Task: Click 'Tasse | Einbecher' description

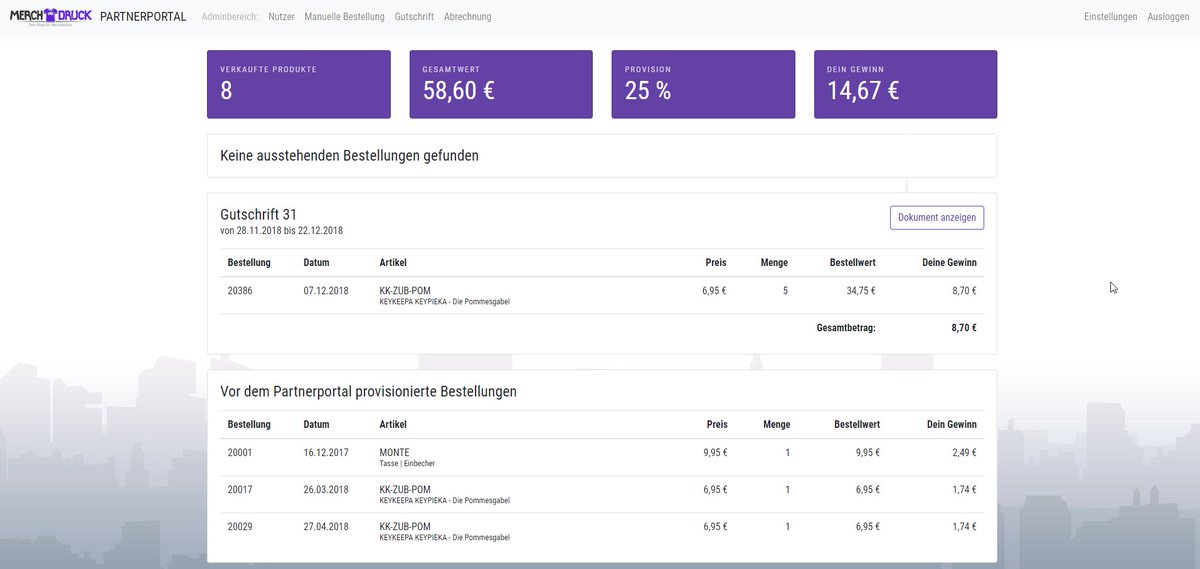Action: pos(407,464)
